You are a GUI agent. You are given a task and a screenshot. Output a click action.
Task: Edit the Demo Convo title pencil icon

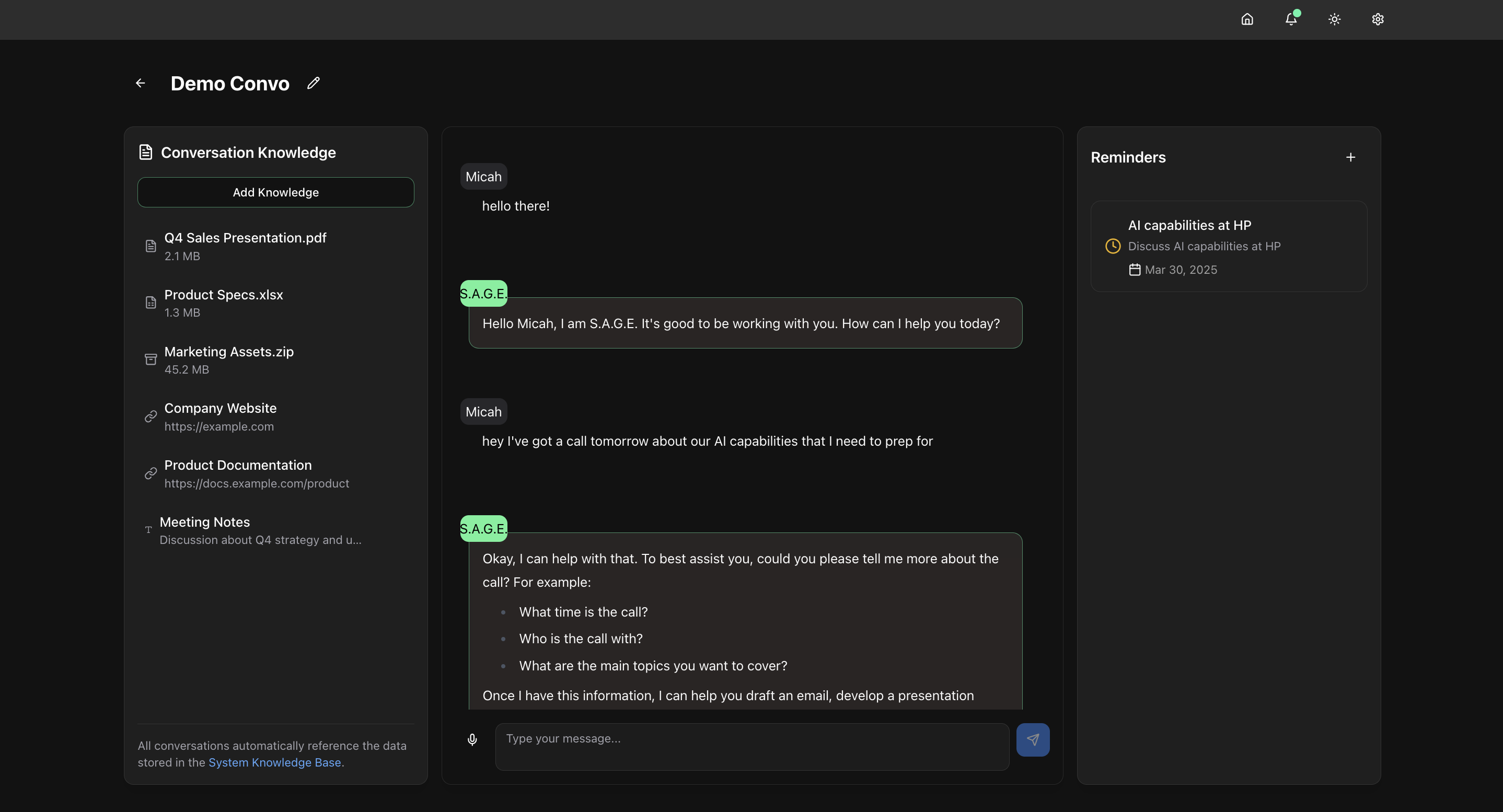(314, 83)
